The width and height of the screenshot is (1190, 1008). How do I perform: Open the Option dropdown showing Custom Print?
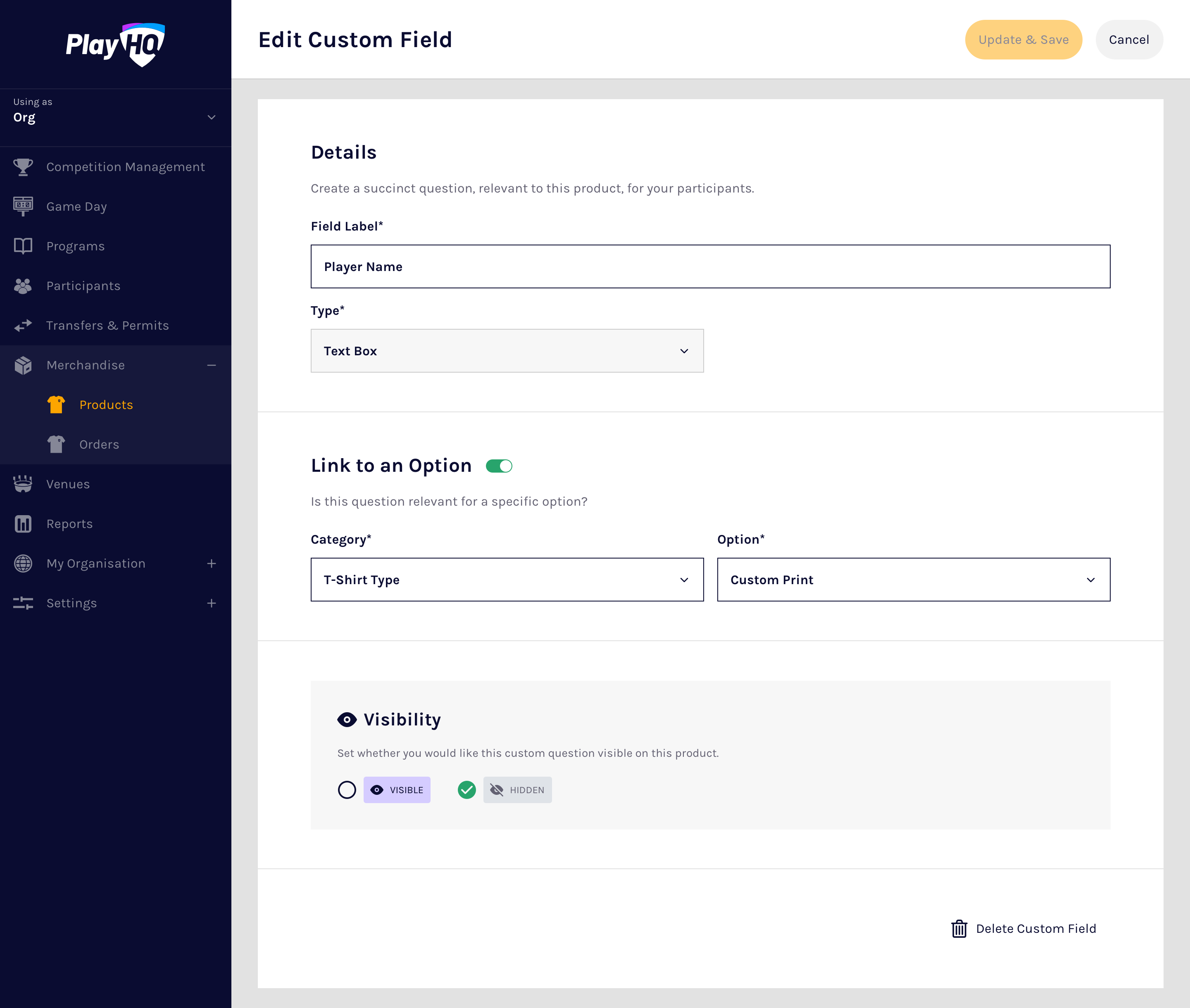pos(913,580)
